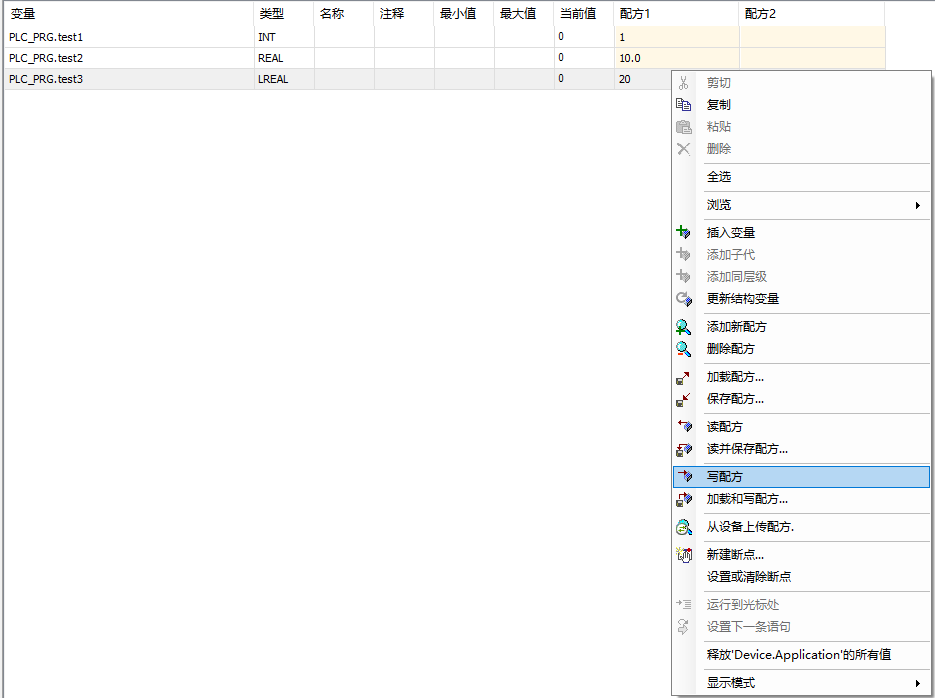Select the 剪切 scissors icon
This screenshot has height=698, width=935.
point(685,83)
